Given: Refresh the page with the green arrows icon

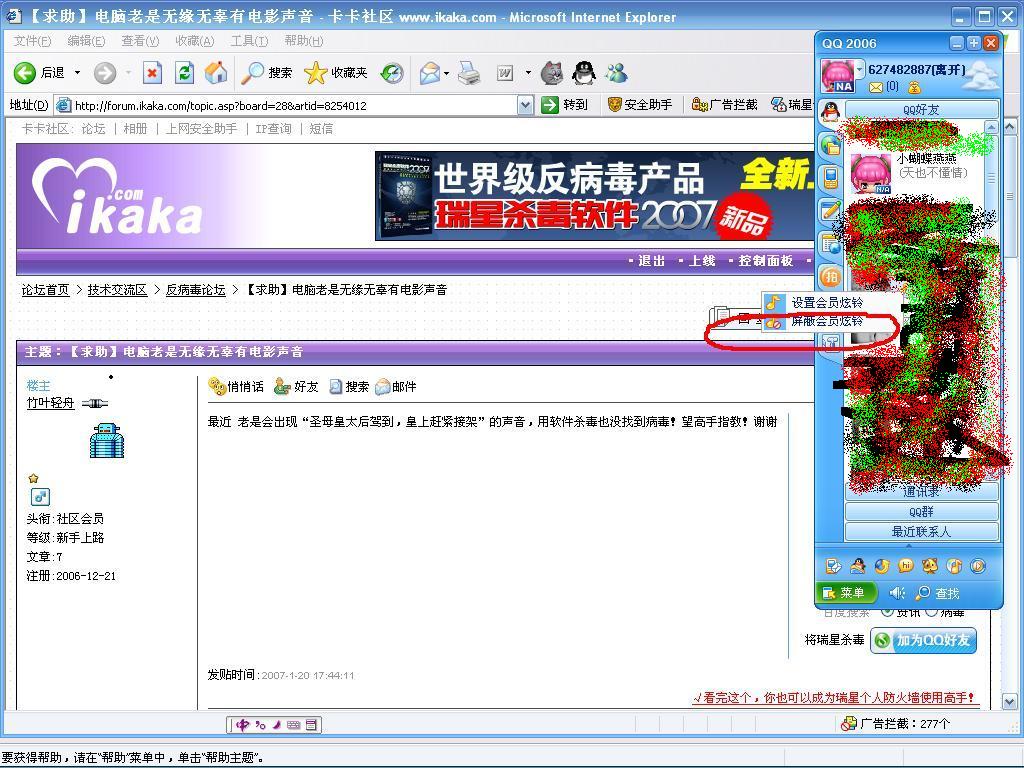Looking at the screenshot, I should coord(185,72).
